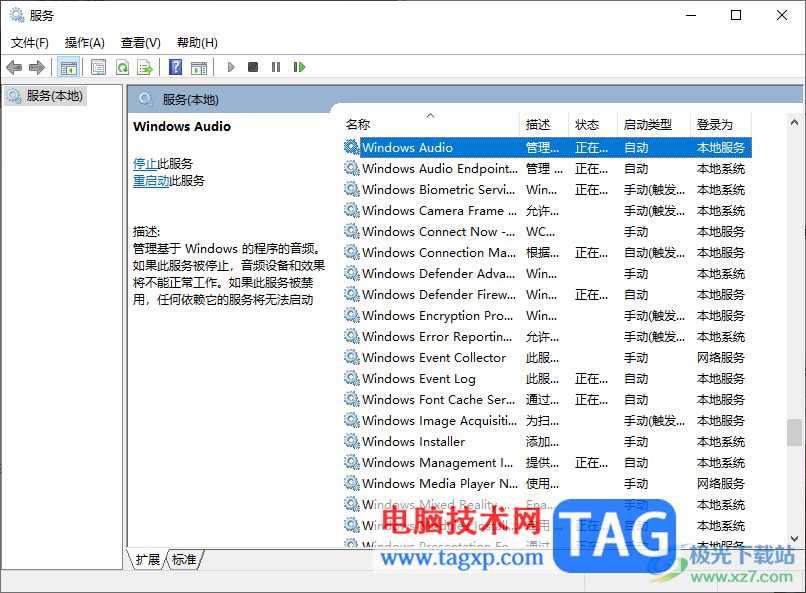Click gear icon beside Windows Management Instrumentation

point(352,462)
